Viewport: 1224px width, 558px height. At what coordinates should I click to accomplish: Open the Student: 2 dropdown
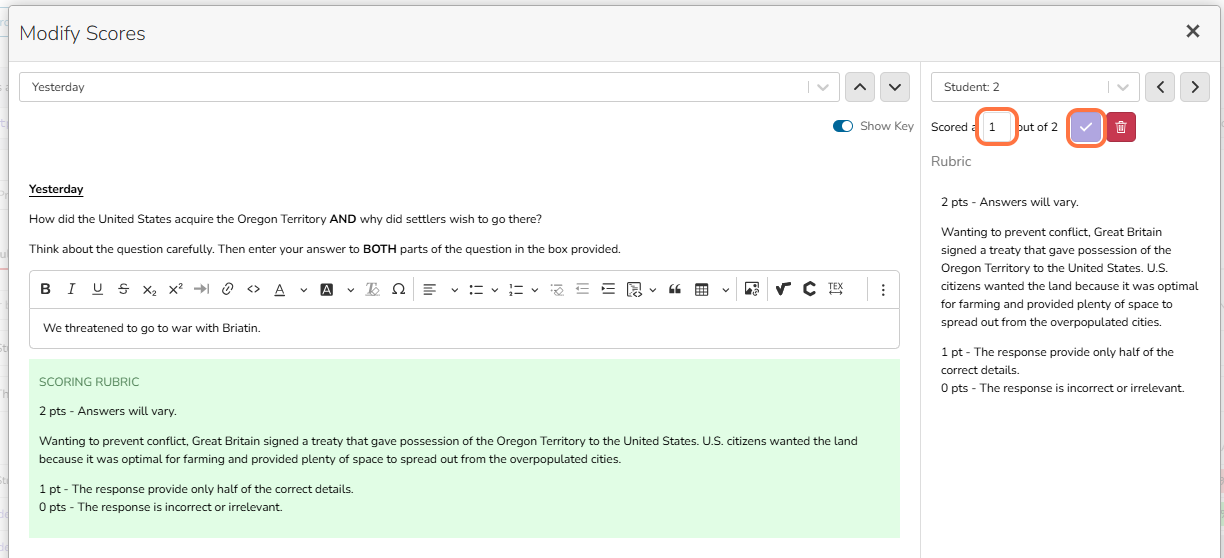(1035, 87)
